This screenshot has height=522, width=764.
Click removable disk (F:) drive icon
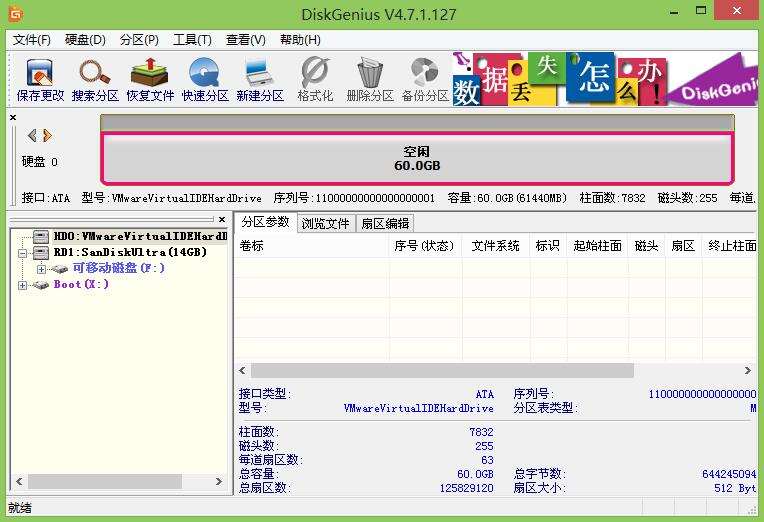click(59, 269)
